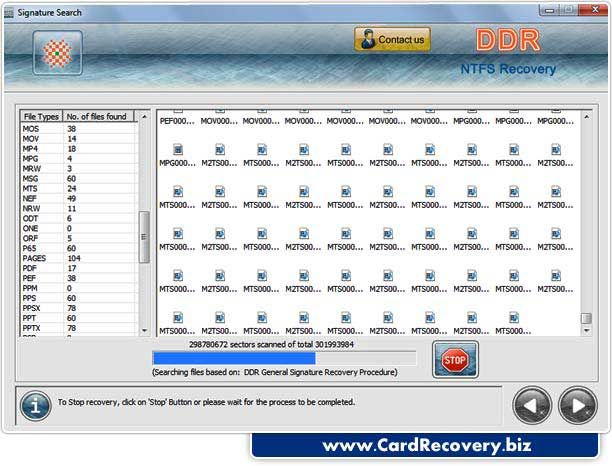The height and width of the screenshot is (466, 612).
Task: Go back with the left arrow button
Action: [x=532, y=406]
